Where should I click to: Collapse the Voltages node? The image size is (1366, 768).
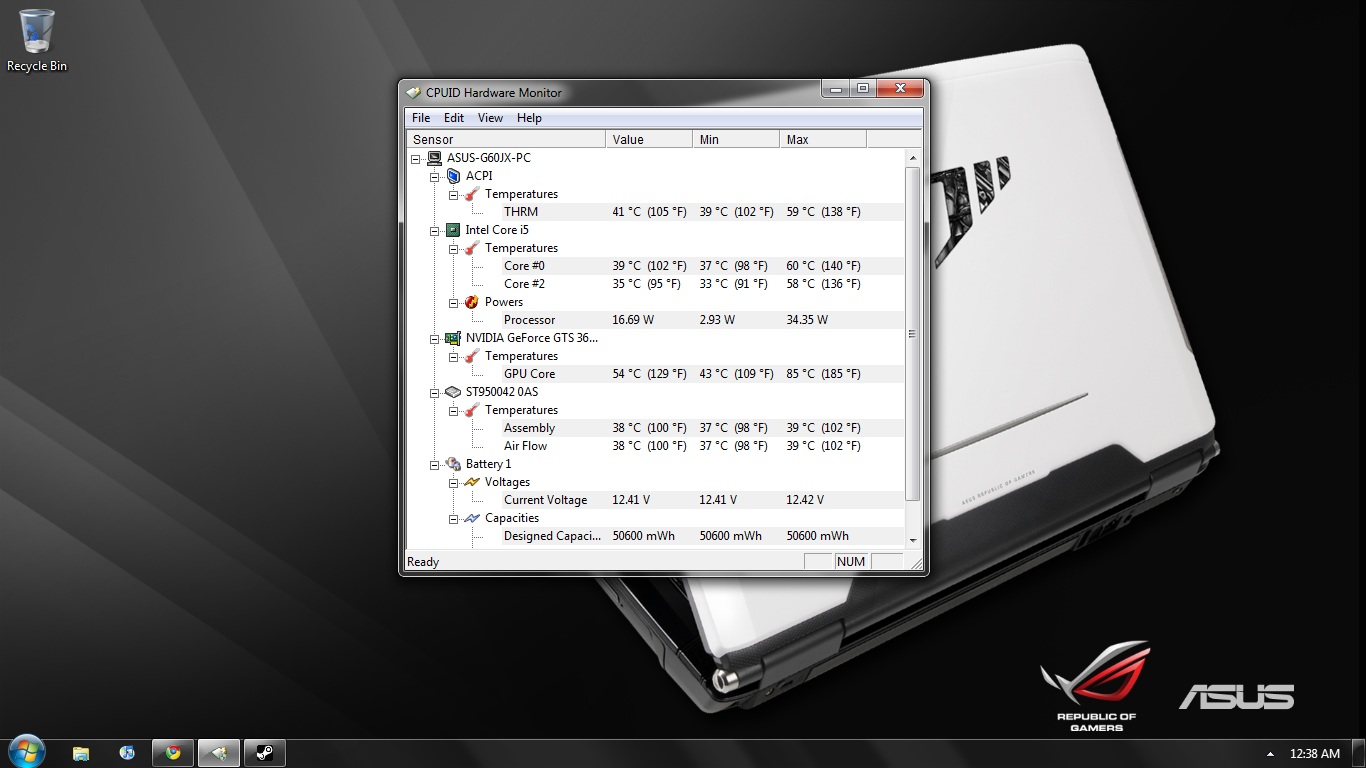click(454, 482)
